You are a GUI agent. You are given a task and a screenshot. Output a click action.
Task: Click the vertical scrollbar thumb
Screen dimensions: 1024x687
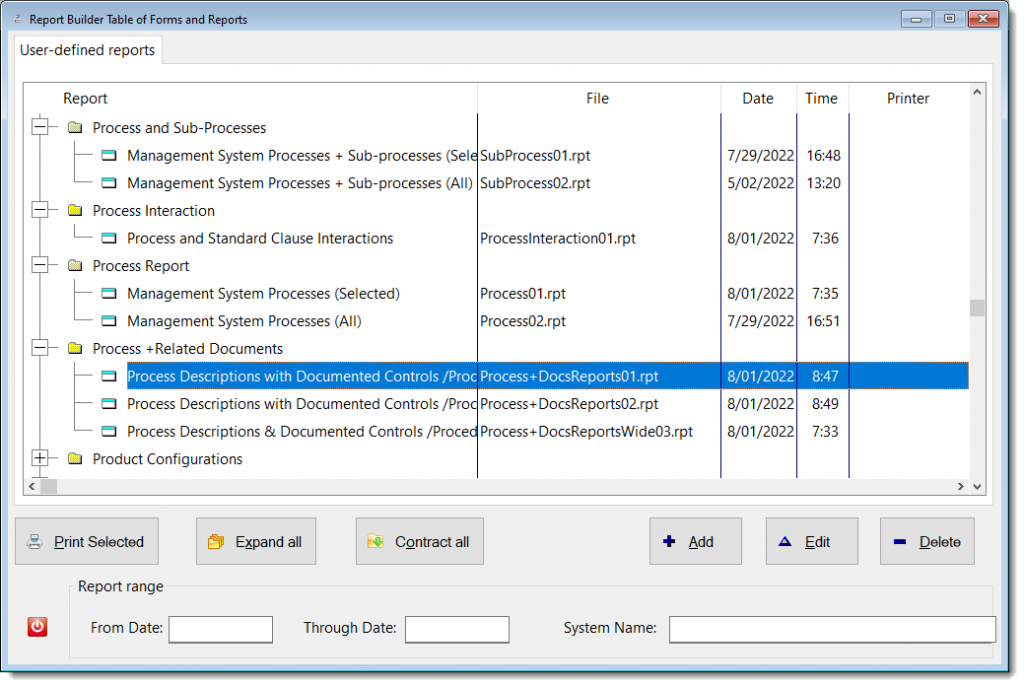tap(976, 307)
